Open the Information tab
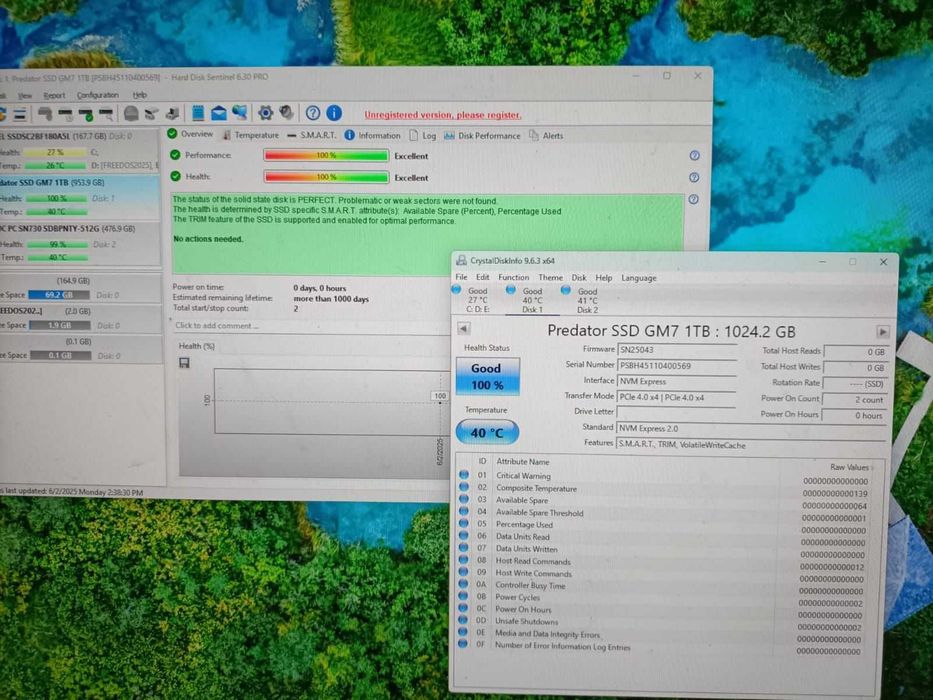Screen dimensions: 933x700 click(x=372, y=136)
